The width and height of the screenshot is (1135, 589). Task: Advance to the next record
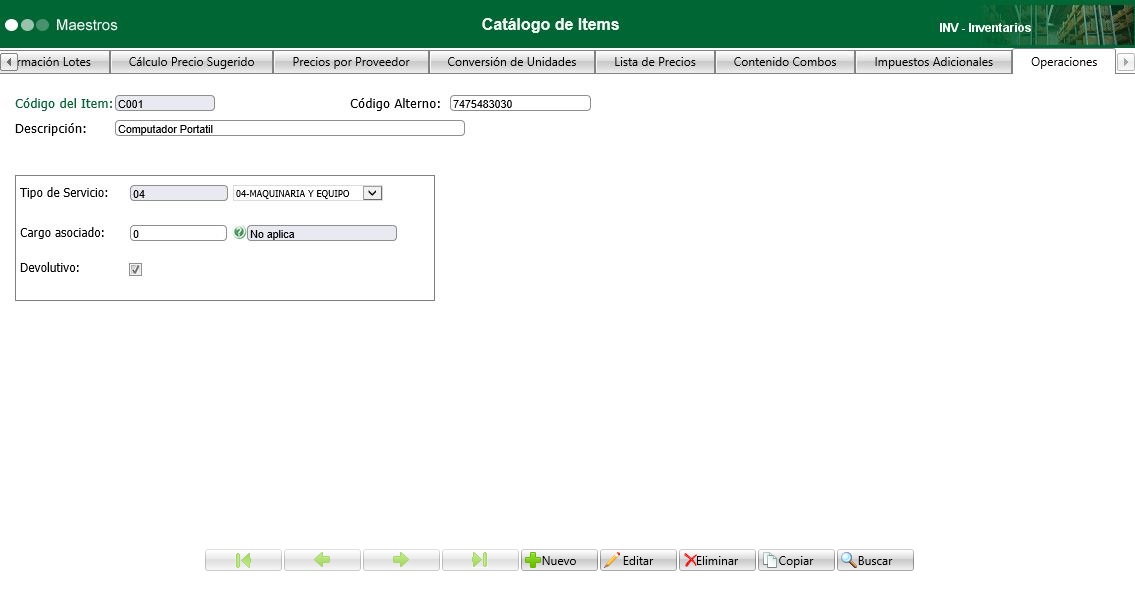[400, 560]
